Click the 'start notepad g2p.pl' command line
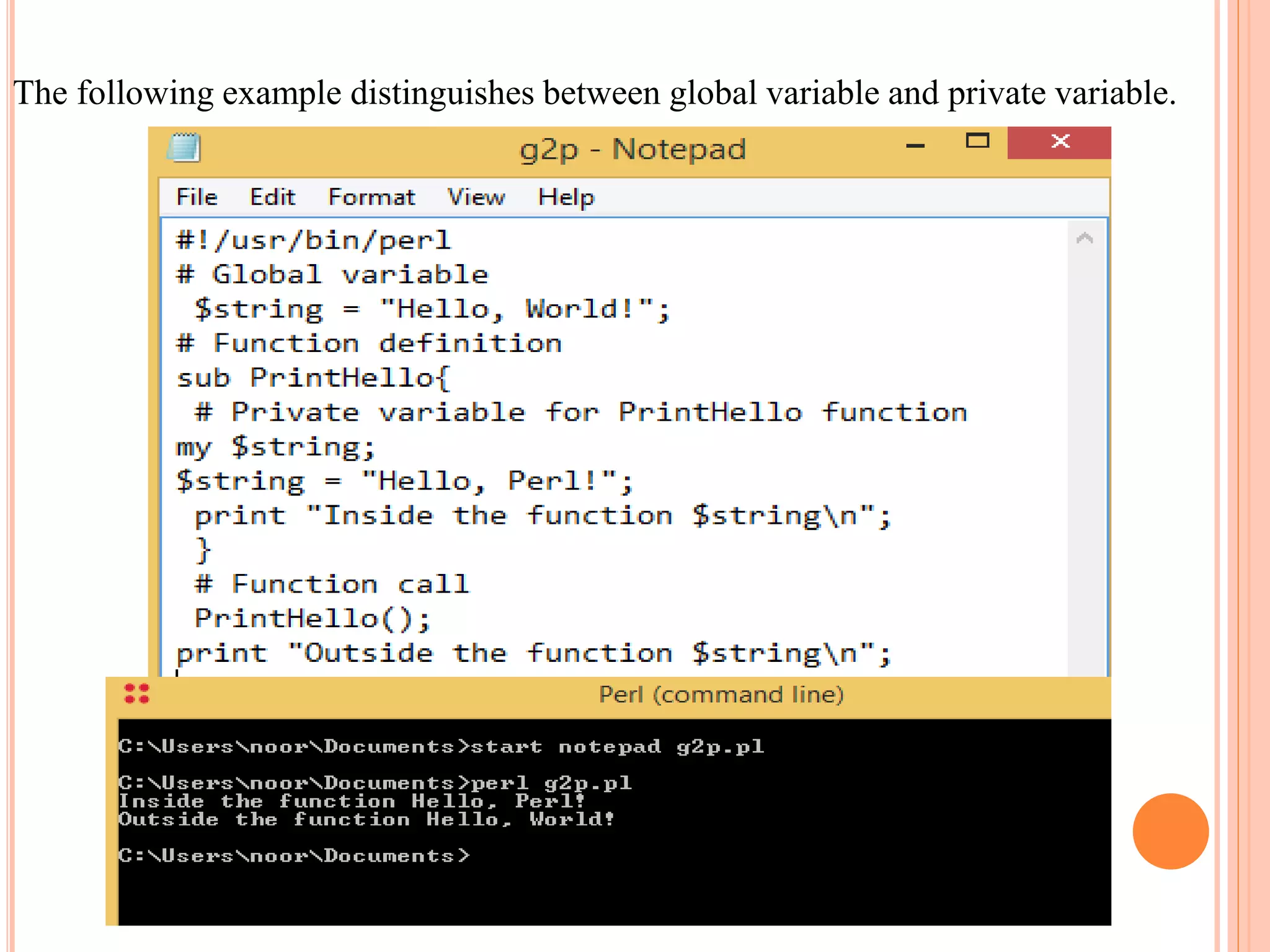Screen dimensions: 1270x952 click(x=441, y=746)
